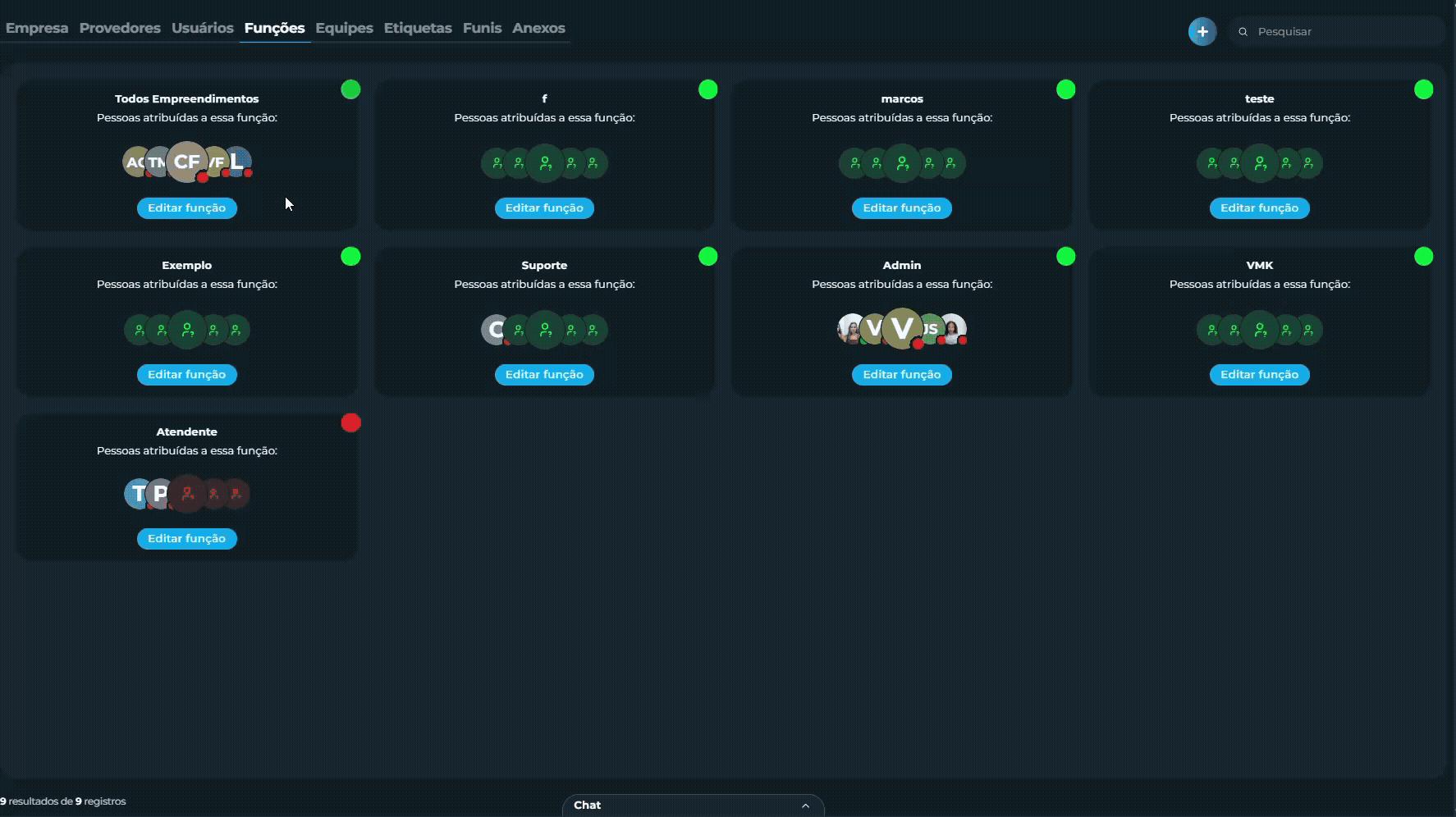
Task: Click the center user placeholder in Suporte card
Action: [x=545, y=330]
